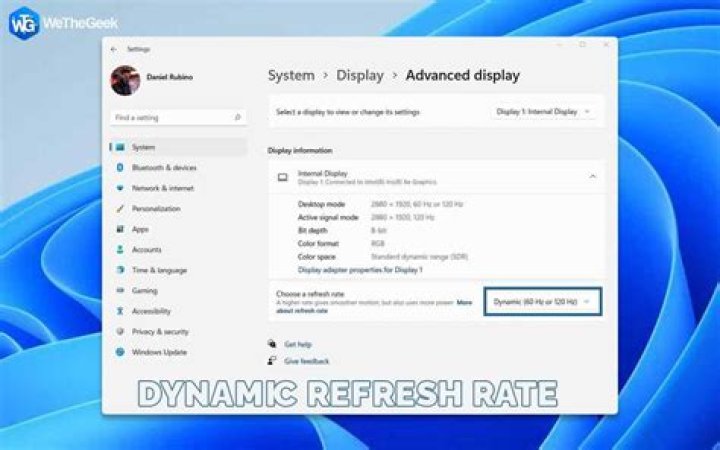Image resolution: width=720 pixels, height=450 pixels.
Task: Click the Internal Display monitor icon
Action: coord(283,177)
